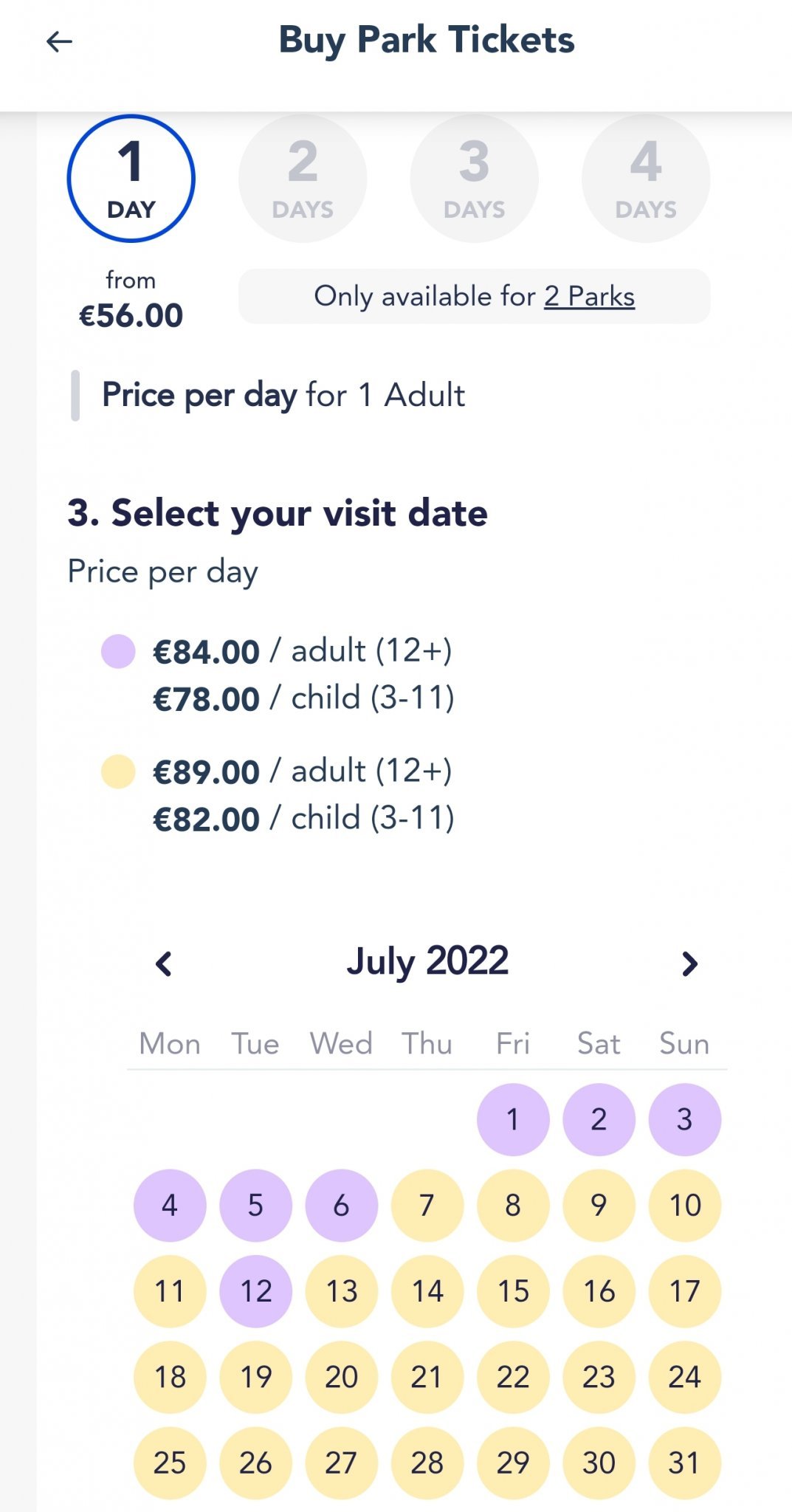
Task: Choose July 31 on the calendar
Action: 684,1463
